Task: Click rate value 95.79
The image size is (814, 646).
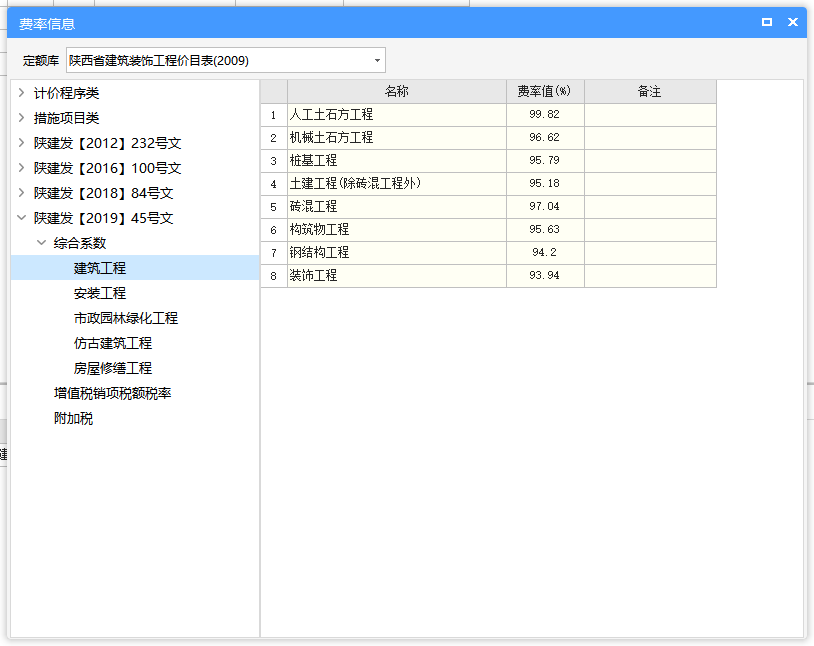Action: coord(545,160)
